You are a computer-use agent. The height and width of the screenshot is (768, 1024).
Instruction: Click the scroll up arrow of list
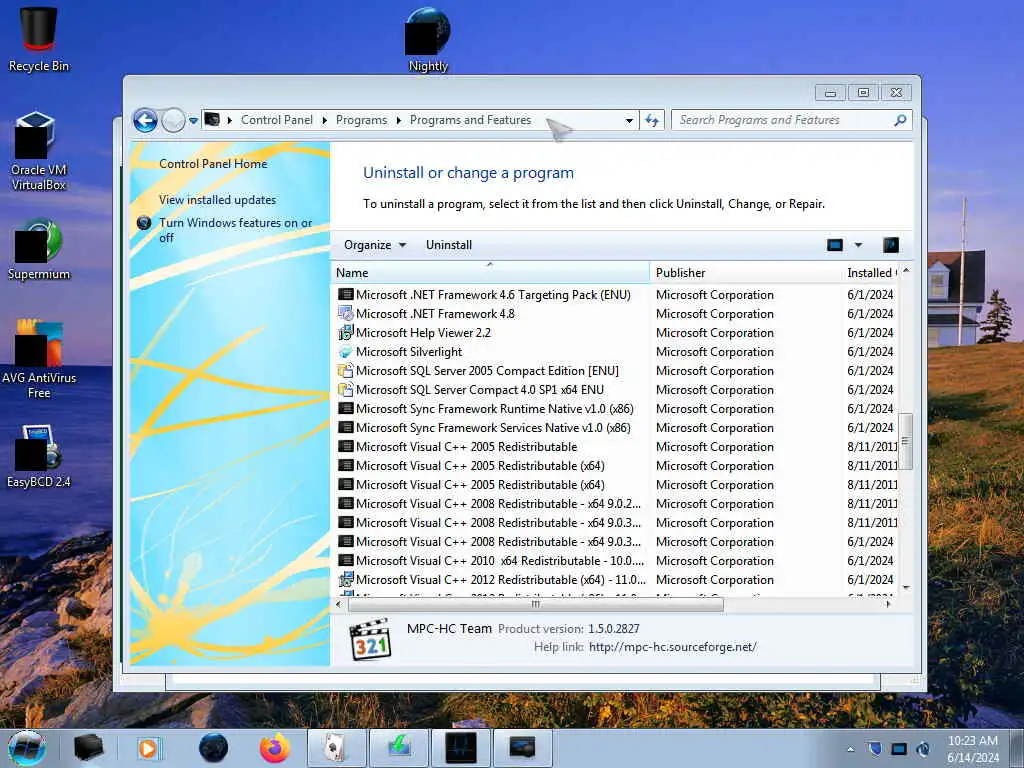point(906,270)
